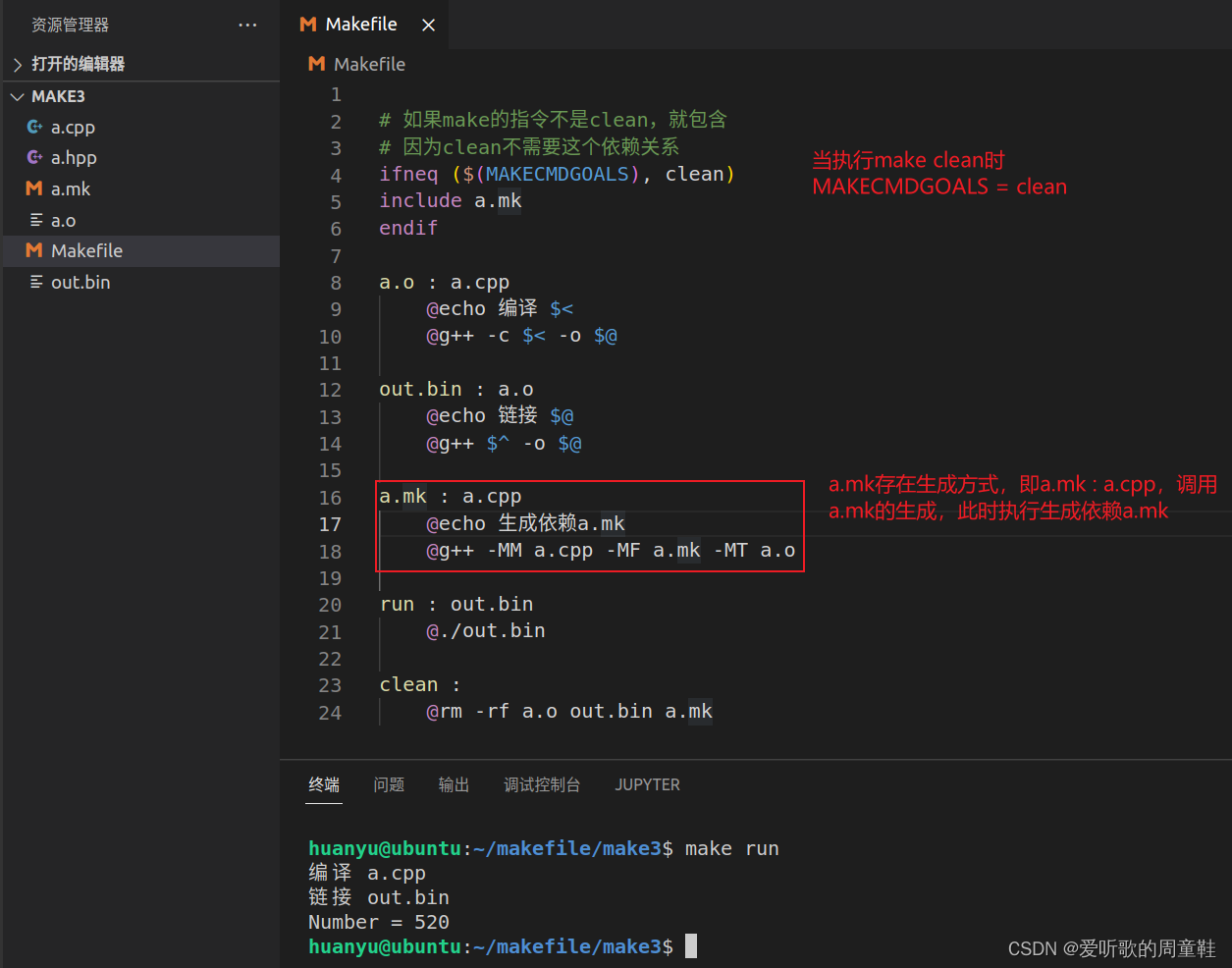Click the file icon next to a.o
1232x968 pixels.
point(36,220)
